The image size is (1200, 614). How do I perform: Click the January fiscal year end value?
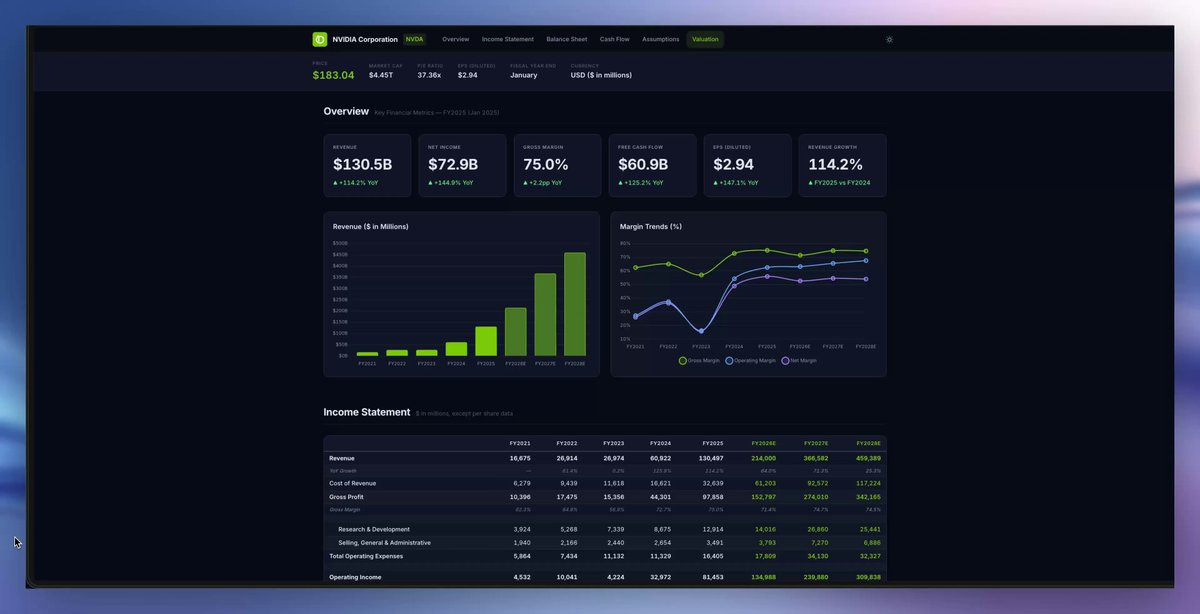pyautogui.click(x=524, y=75)
